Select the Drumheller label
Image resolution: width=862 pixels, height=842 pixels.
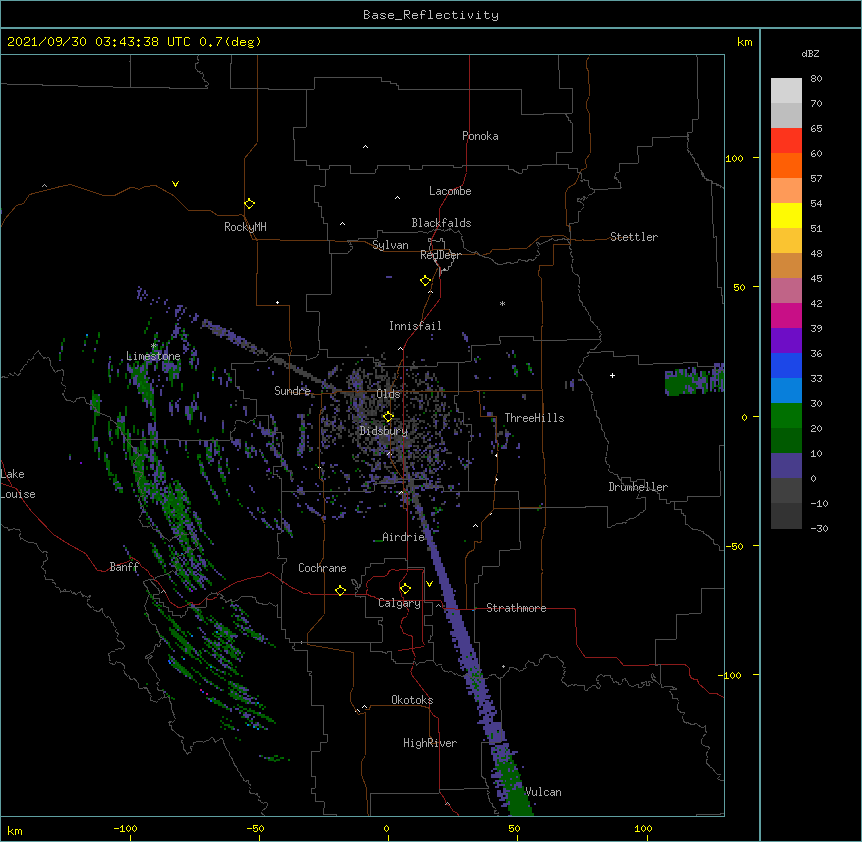(638, 487)
